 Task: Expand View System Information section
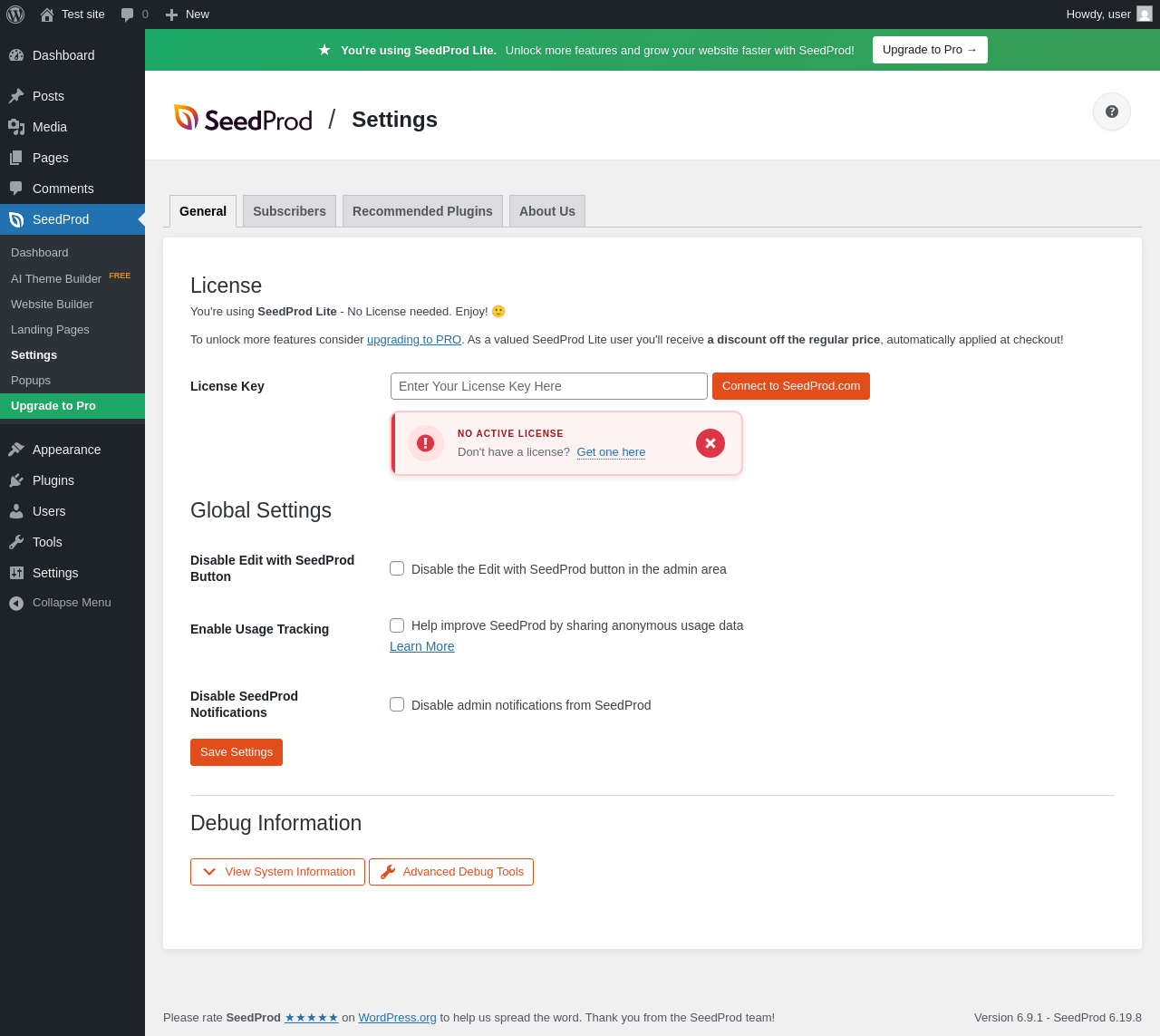point(277,872)
